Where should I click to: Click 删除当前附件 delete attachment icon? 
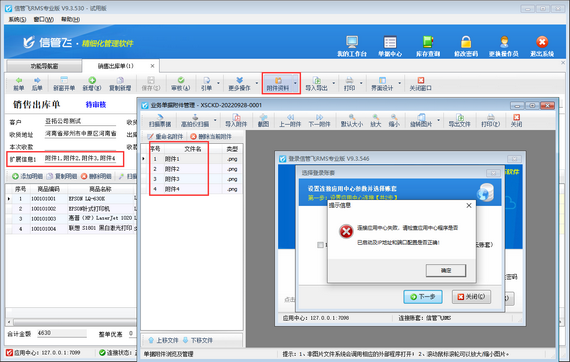coord(211,136)
